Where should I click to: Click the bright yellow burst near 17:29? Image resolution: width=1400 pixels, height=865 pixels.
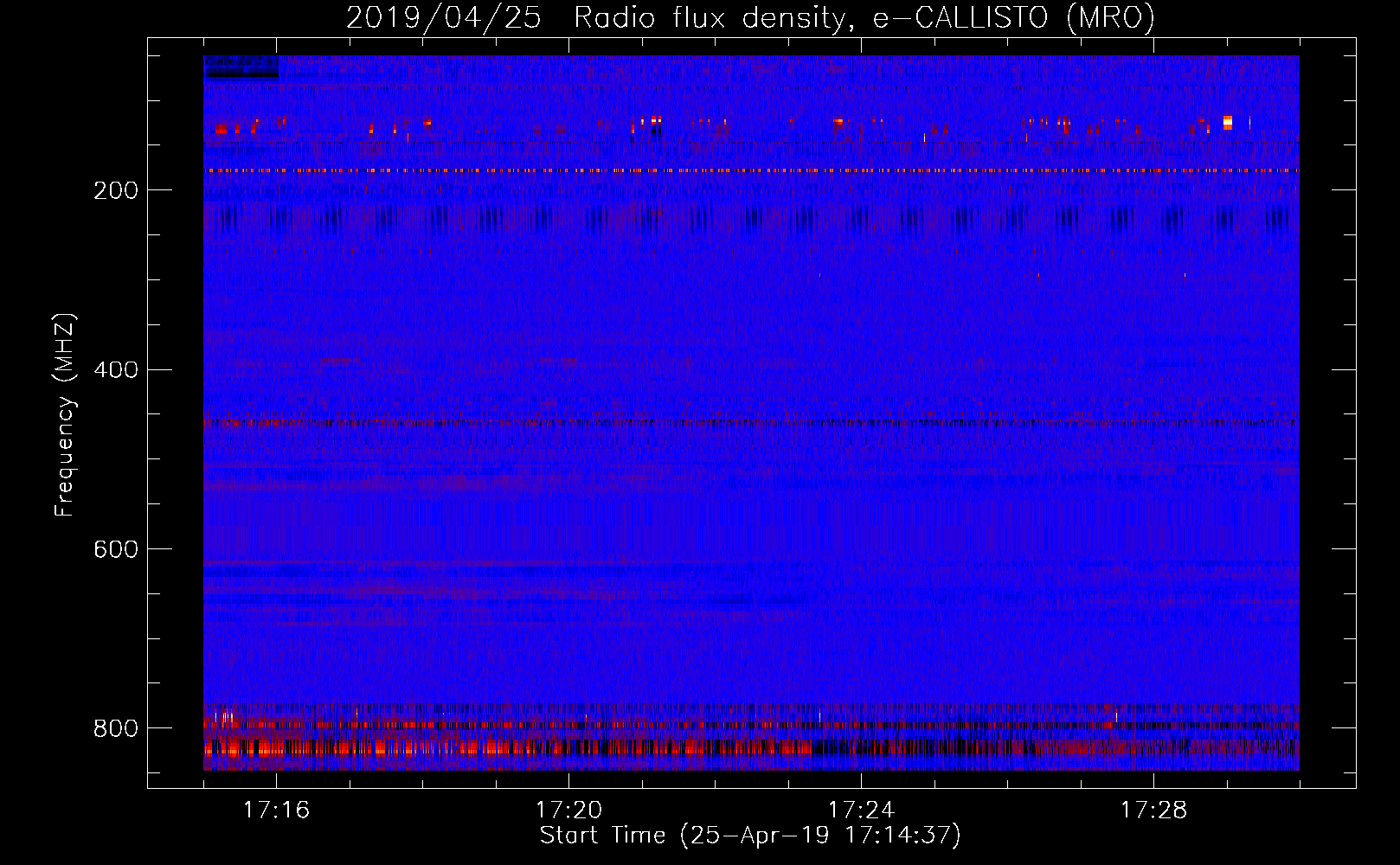click(1228, 122)
